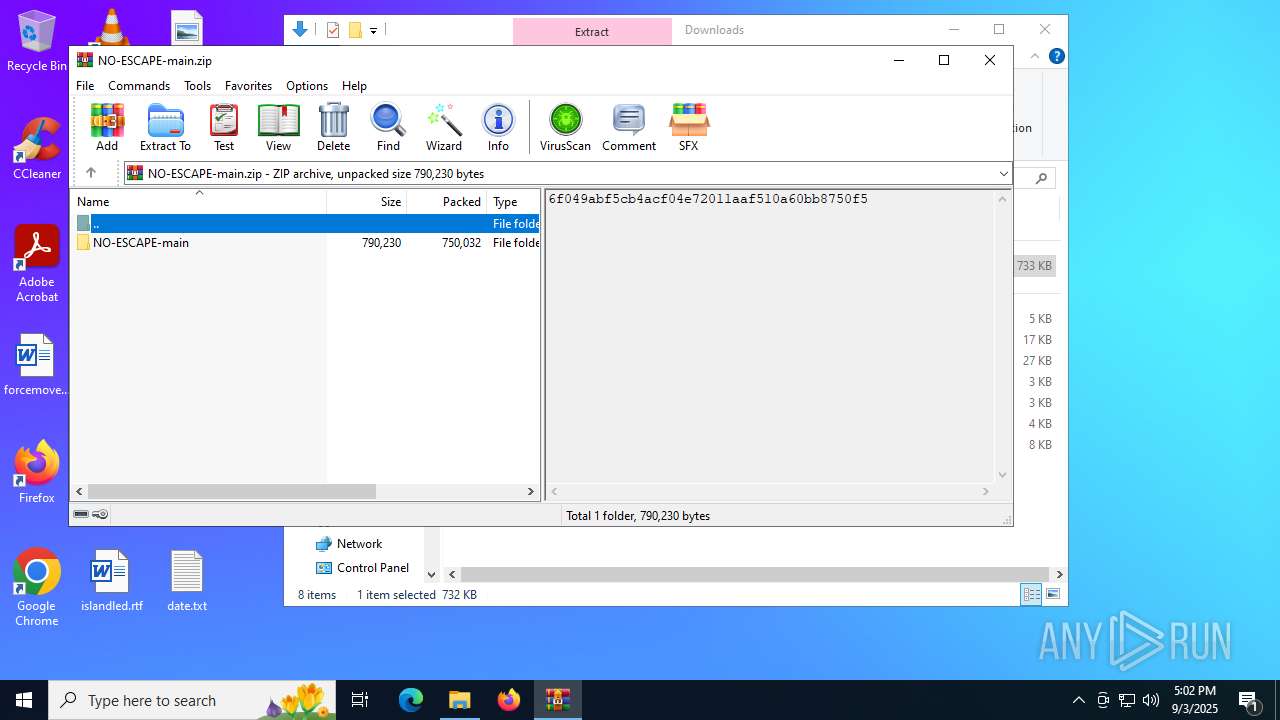This screenshot has height=720, width=1280.
Task: Open the Tools menu
Action: pos(197,86)
